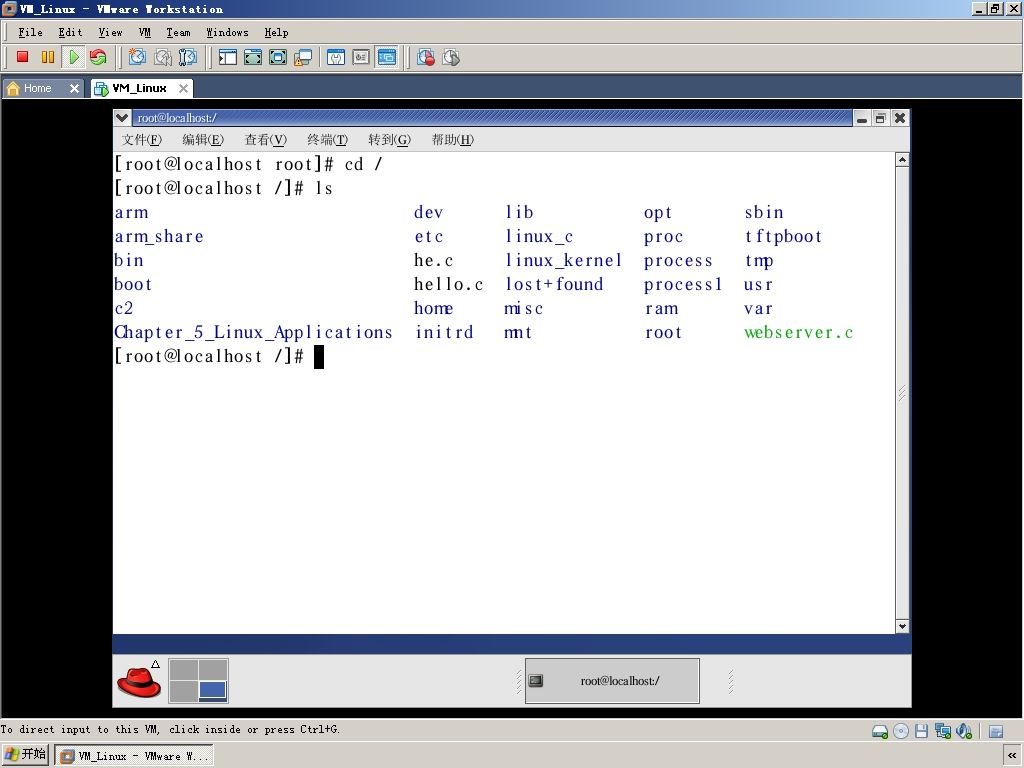
Task: Open the Red Hat main menu hat icon
Action: click(138, 680)
